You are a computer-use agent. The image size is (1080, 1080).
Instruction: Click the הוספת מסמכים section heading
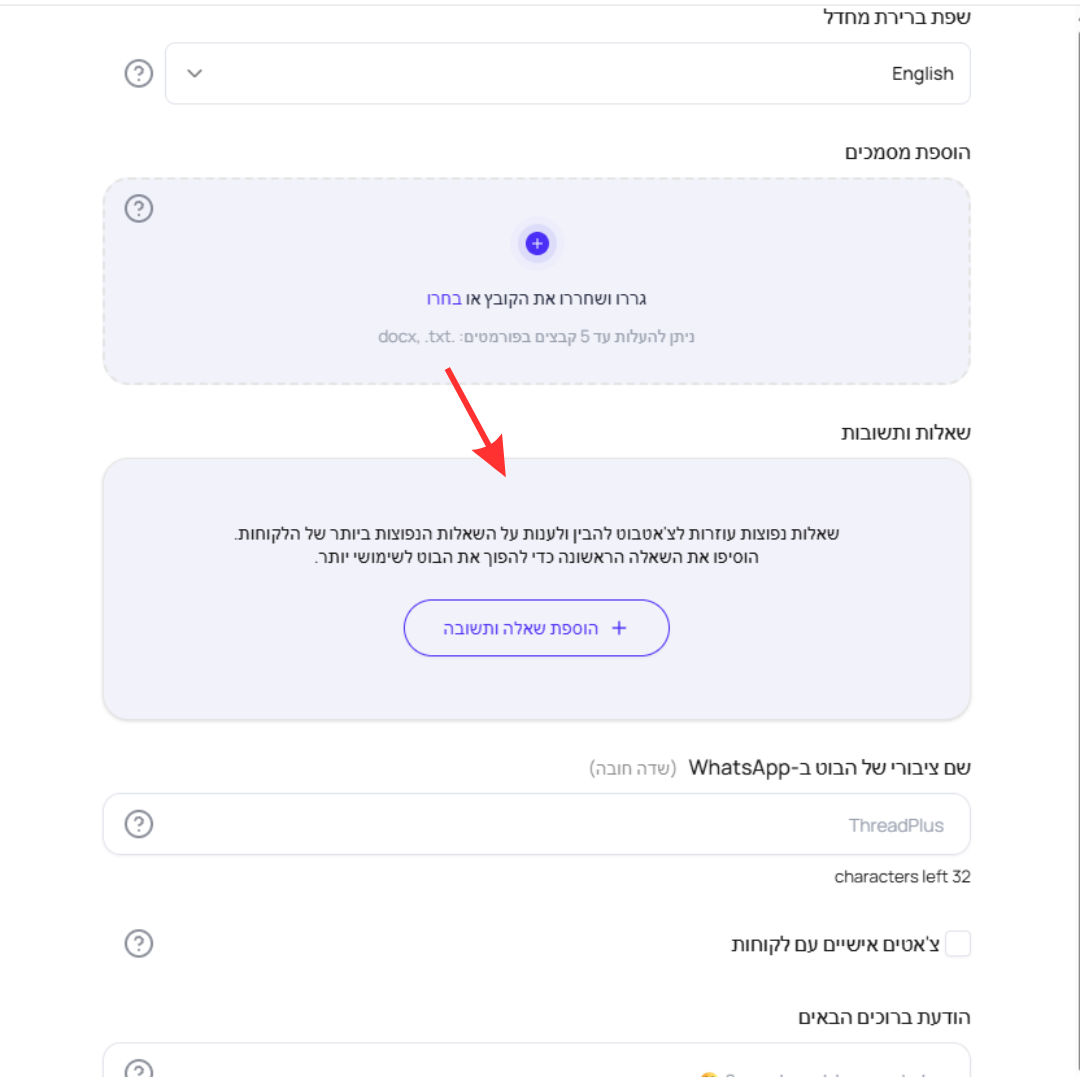point(907,152)
